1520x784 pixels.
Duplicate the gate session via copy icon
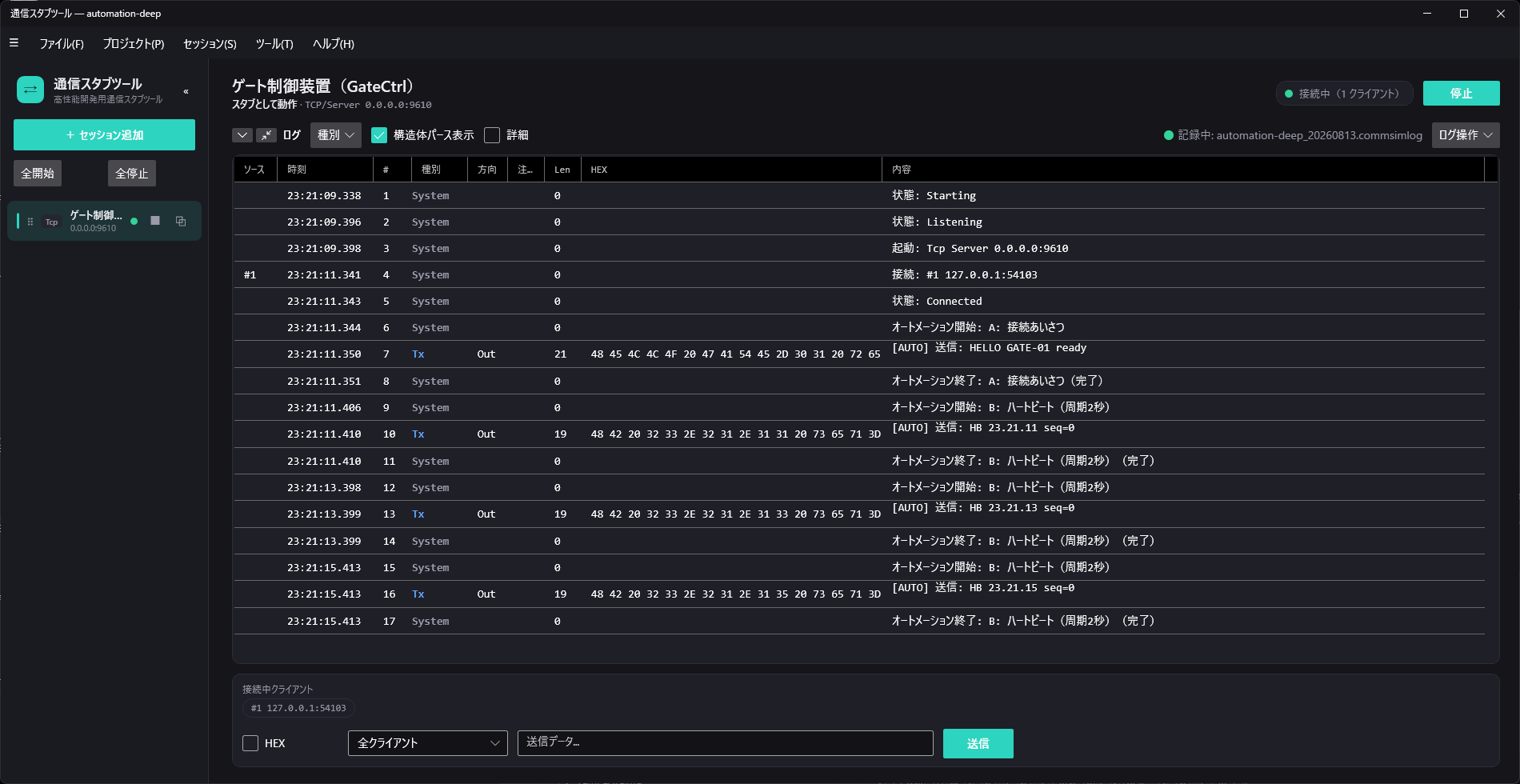pos(181,221)
